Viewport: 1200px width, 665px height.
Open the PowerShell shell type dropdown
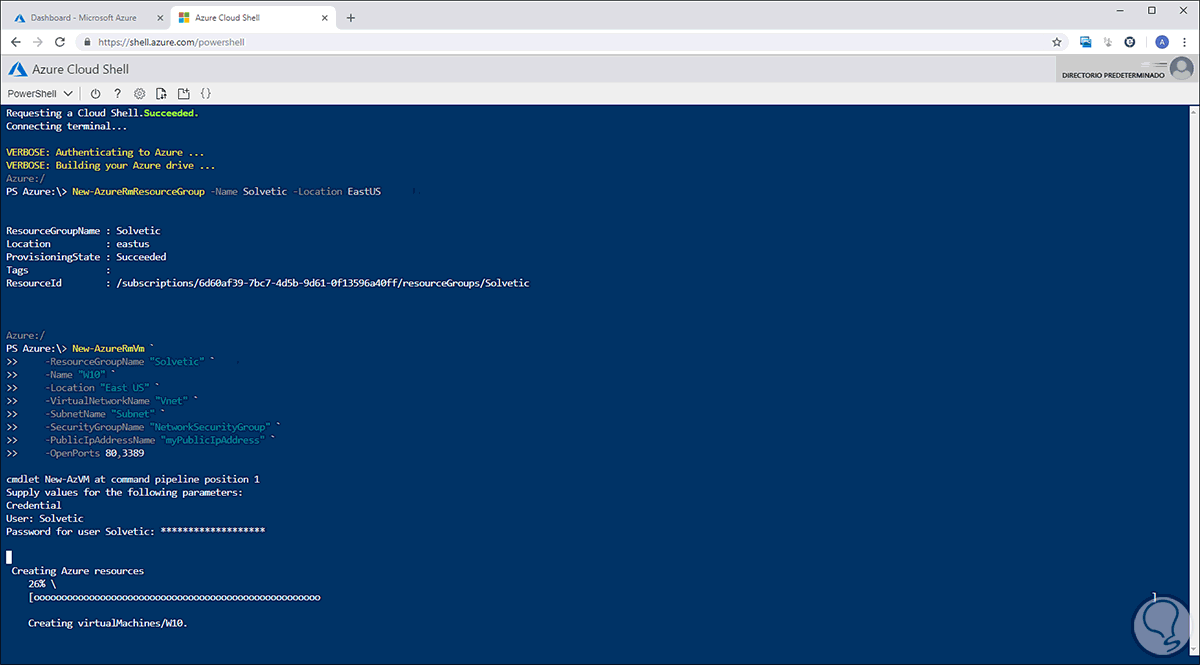pyautogui.click(x=40, y=93)
